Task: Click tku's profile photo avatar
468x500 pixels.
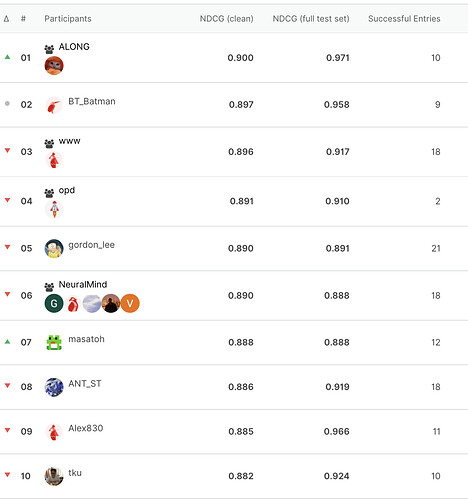Action: pyautogui.click(x=54, y=476)
